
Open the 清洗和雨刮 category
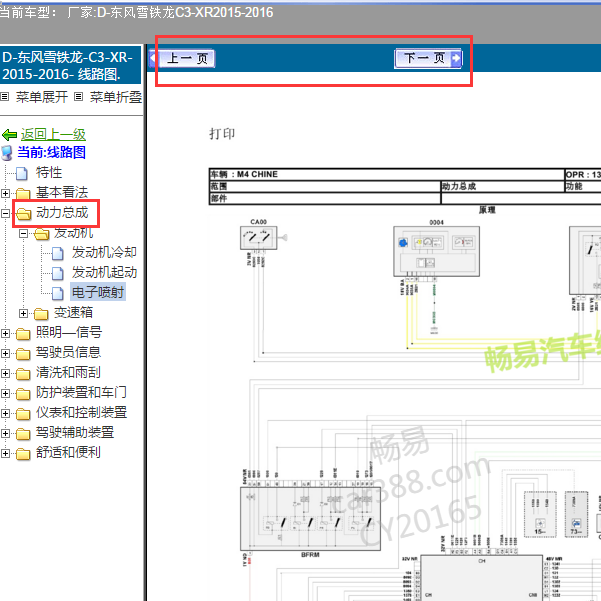pyautogui.click(x=68, y=372)
